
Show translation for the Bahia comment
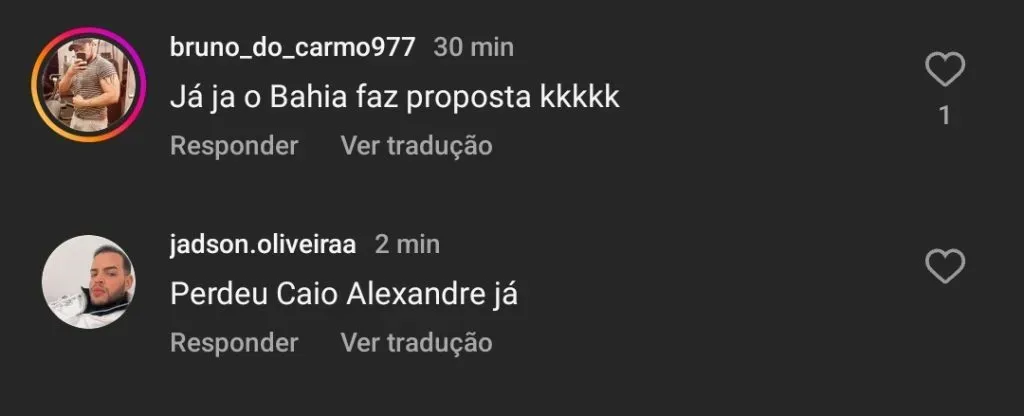(x=416, y=146)
